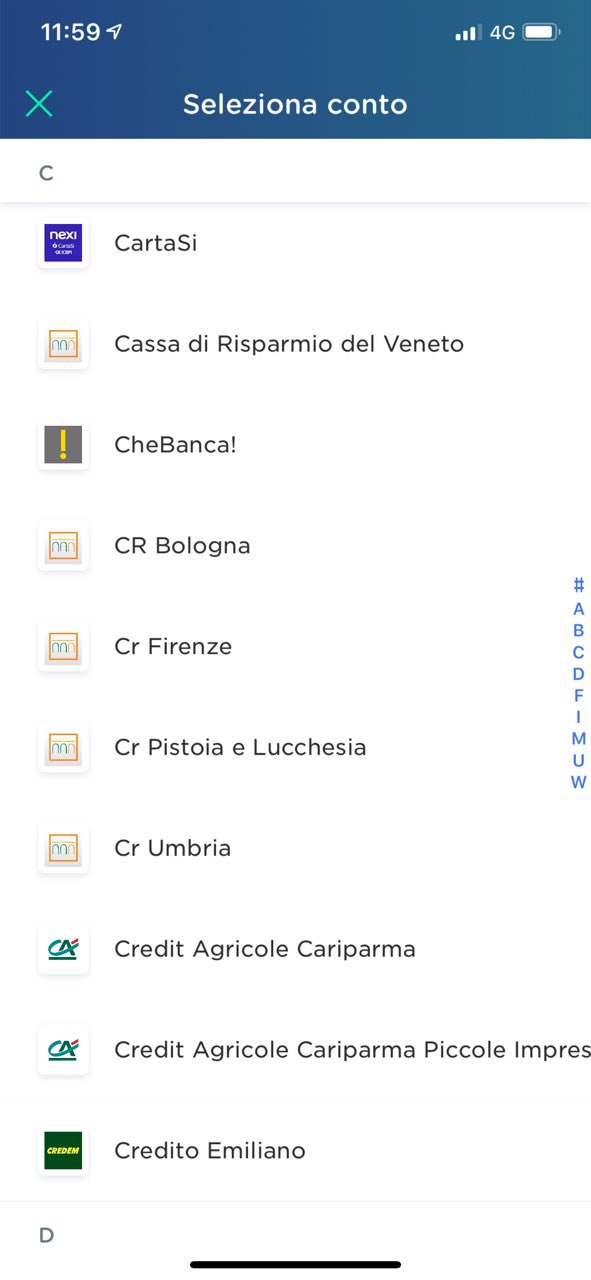591x1280 pixels.
Task: Tap the CheBanca! exclamation mark icon
Action: coord(63,444)
